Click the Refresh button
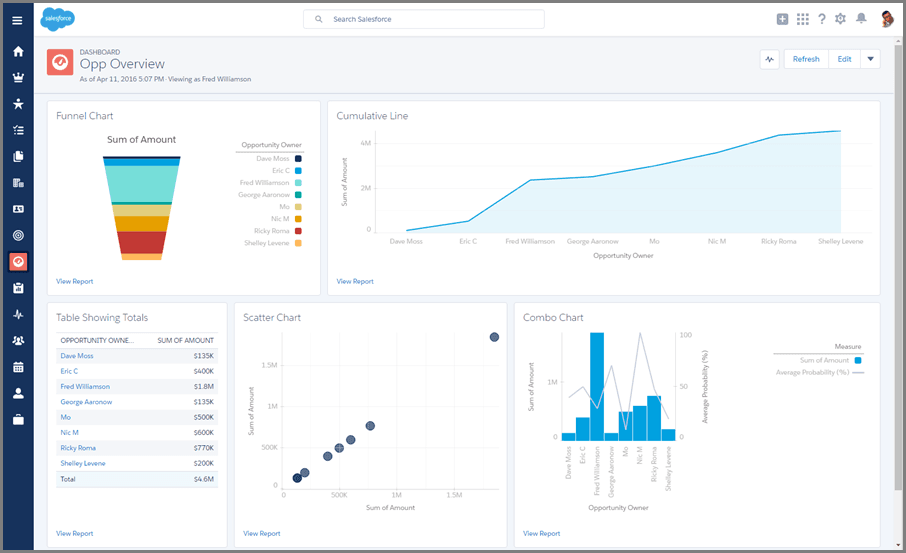This screenshot has height=553, width=906. (806, 59)
